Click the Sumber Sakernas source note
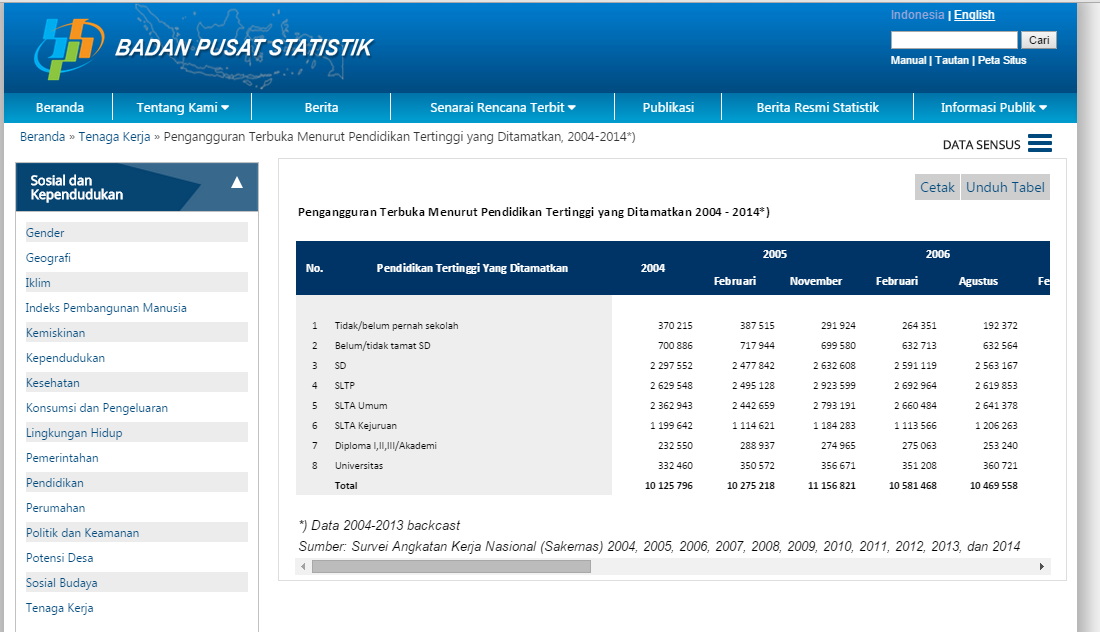 [x=659, y=546]
